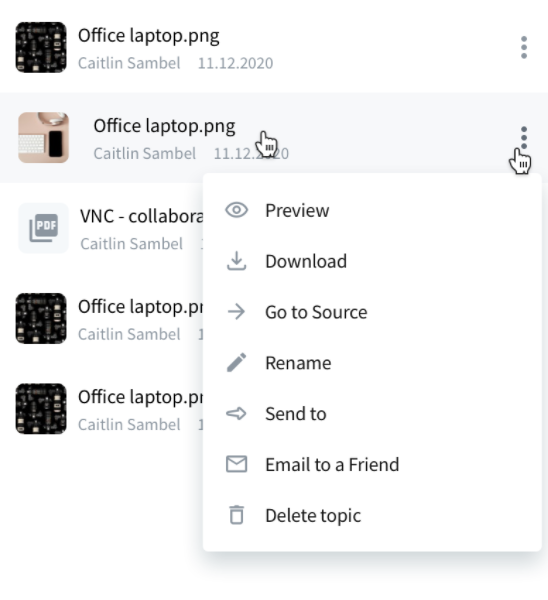Viewport: 548px width, 600px height.
Task: Open the three-dot menu of the highlighted file row
Action: click(524, 138)
